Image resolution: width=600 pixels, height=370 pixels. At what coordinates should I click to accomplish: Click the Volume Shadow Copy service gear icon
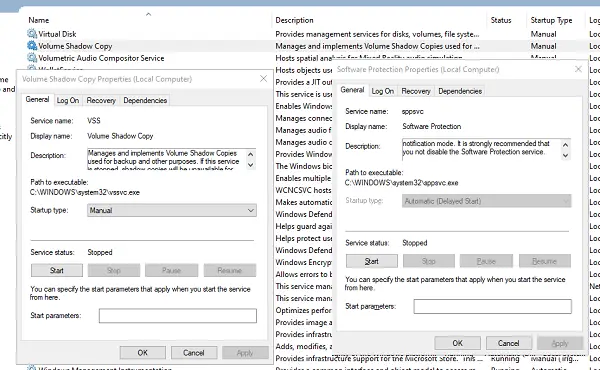(x=32, y=46)
